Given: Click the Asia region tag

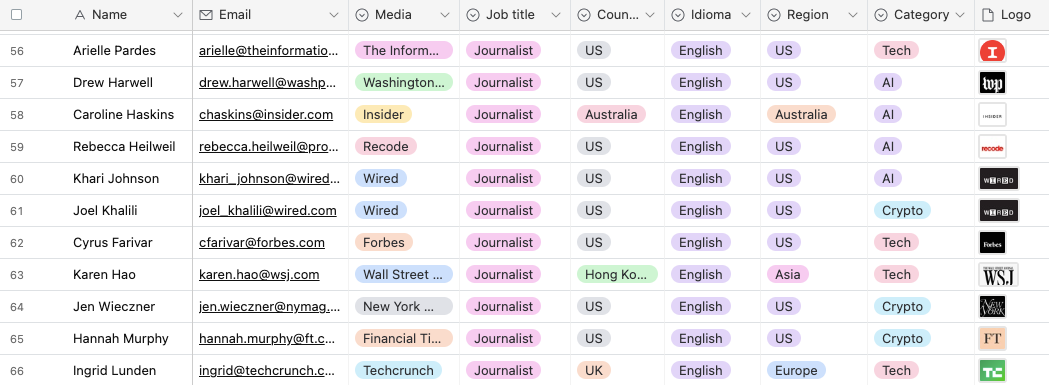Looking at the screenshot, I should click(788, 275).
